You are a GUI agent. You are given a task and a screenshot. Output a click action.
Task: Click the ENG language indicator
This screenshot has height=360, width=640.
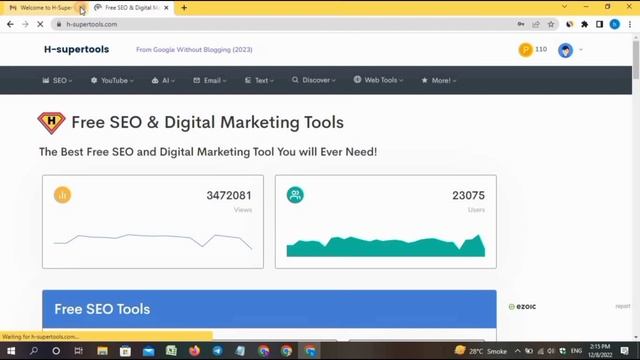coord(576,351)
